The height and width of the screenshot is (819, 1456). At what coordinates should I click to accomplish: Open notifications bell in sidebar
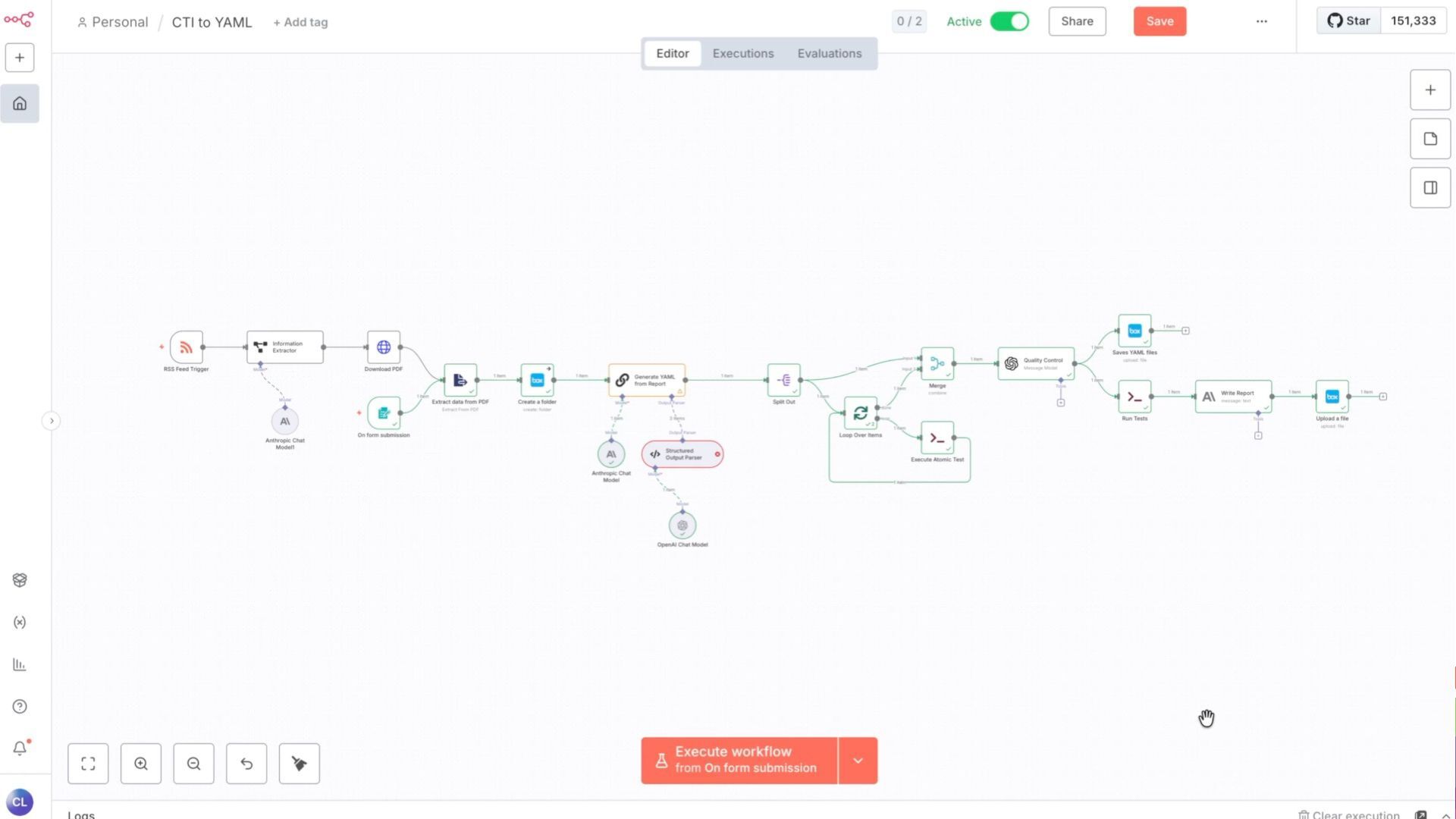tap(20, 748)
